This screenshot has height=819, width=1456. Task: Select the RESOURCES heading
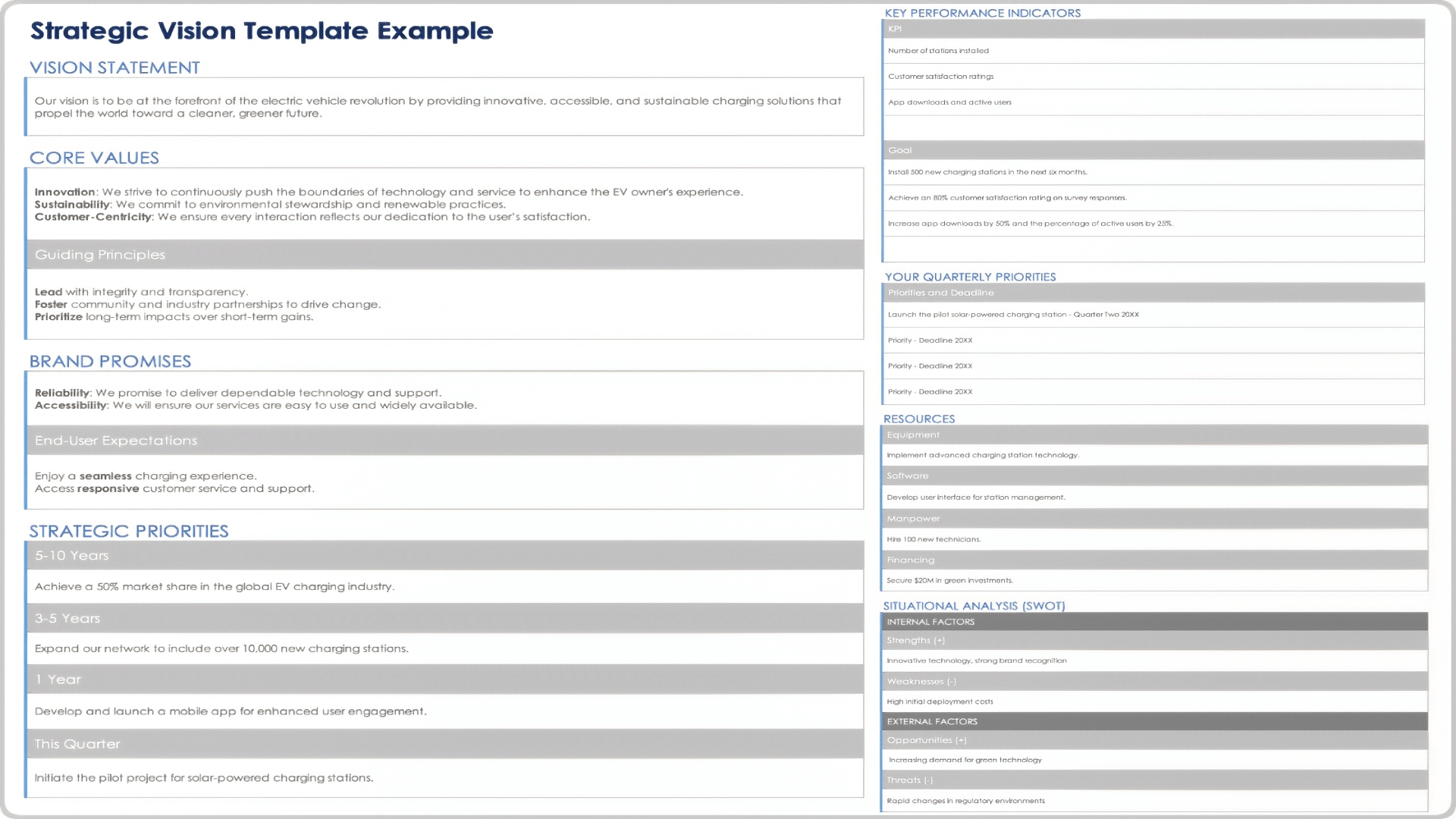pyautogui.click(x=919, y=419)
